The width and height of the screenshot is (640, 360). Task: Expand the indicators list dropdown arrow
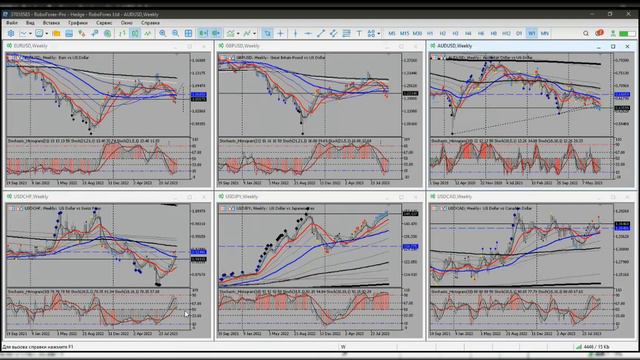pos(238,33)
